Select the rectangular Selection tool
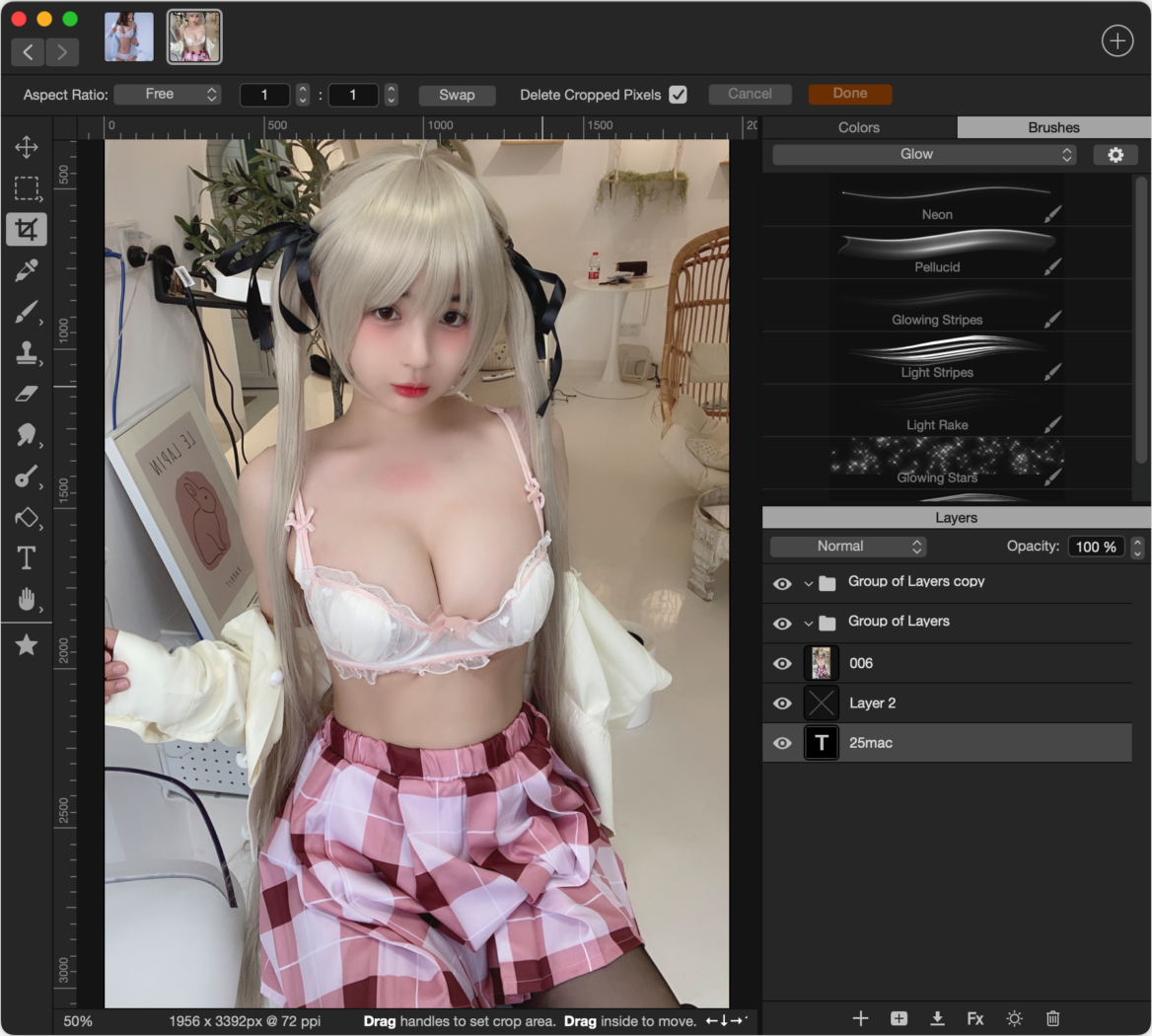1152x1036 pixels. 27,188
